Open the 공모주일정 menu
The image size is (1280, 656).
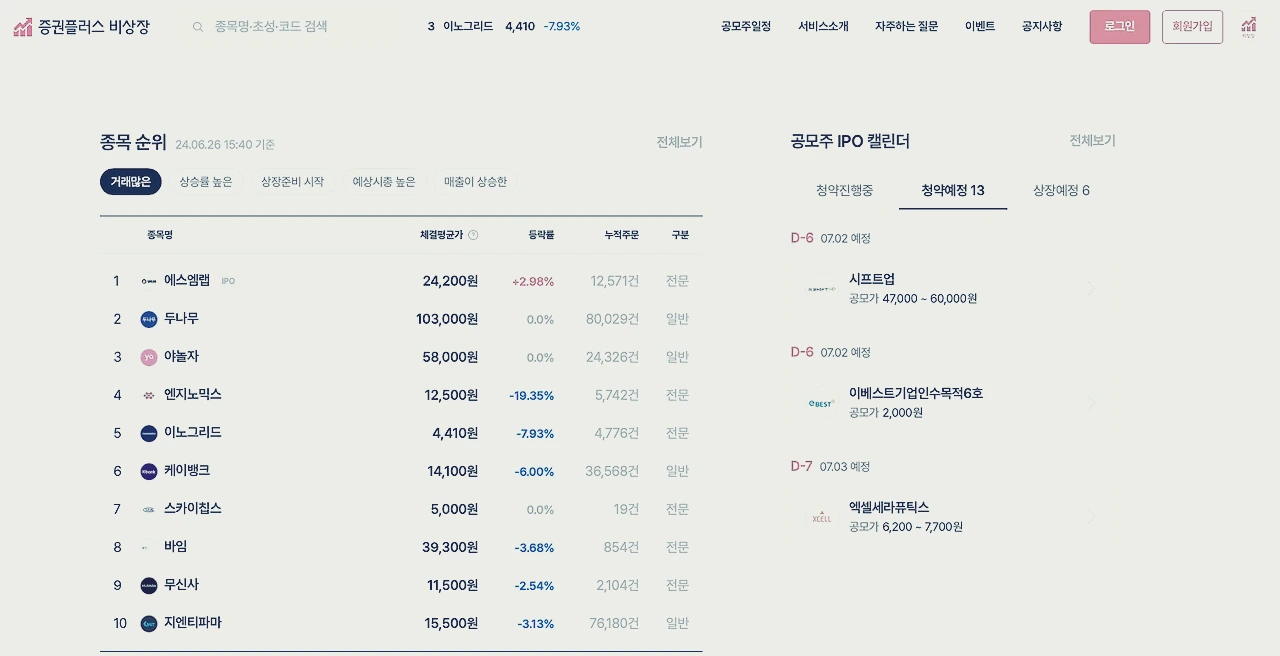pos(746,27)
